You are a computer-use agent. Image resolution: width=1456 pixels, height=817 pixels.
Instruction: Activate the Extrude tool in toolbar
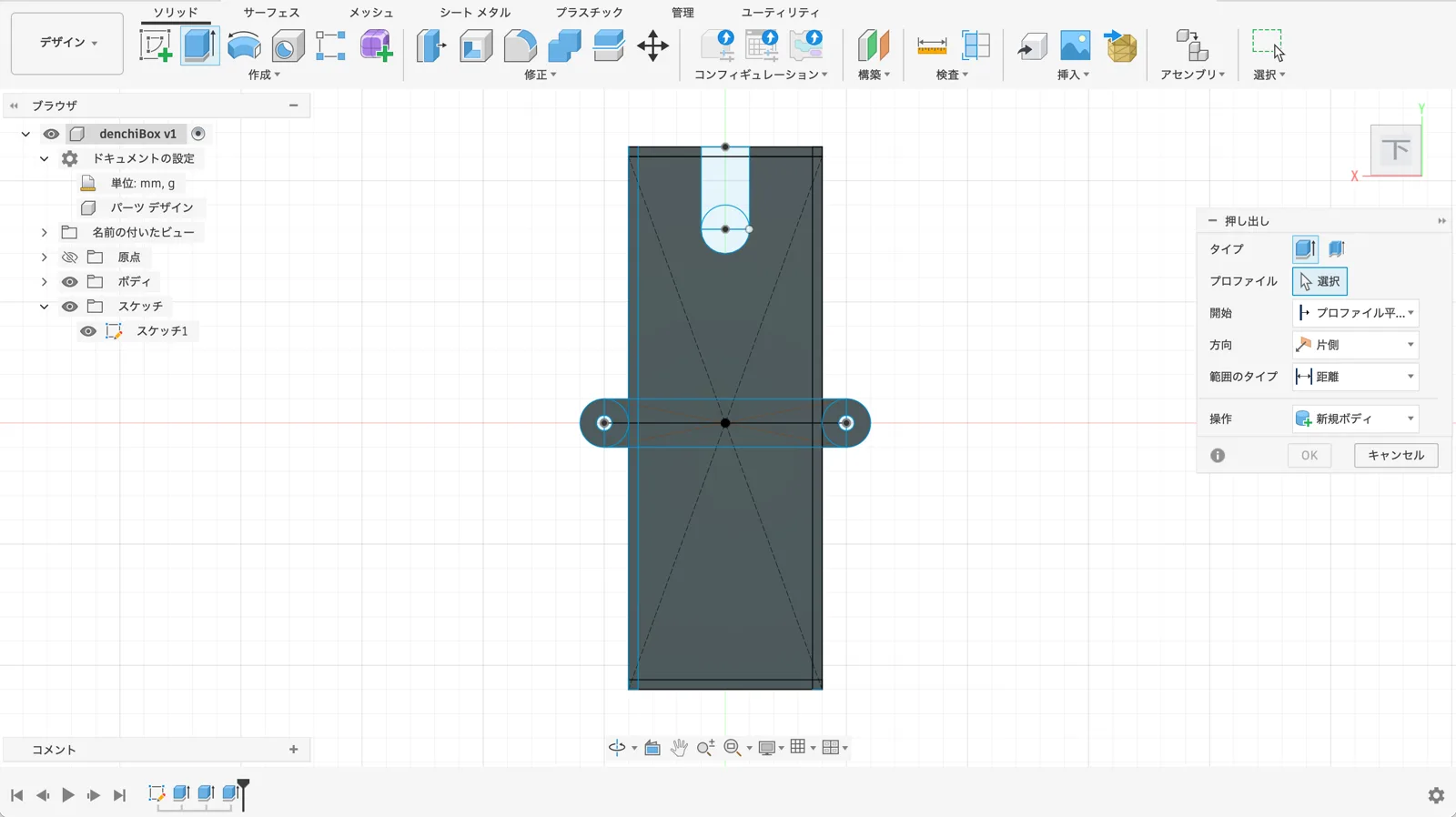tap(199, 45)
